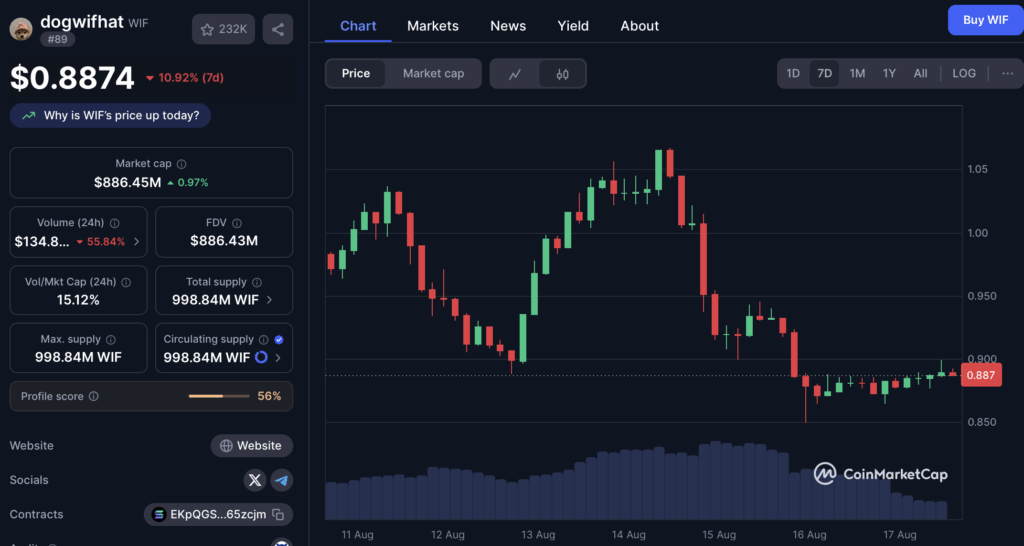Switch to line chart view

pyautogui.click(x=515, y=74)
